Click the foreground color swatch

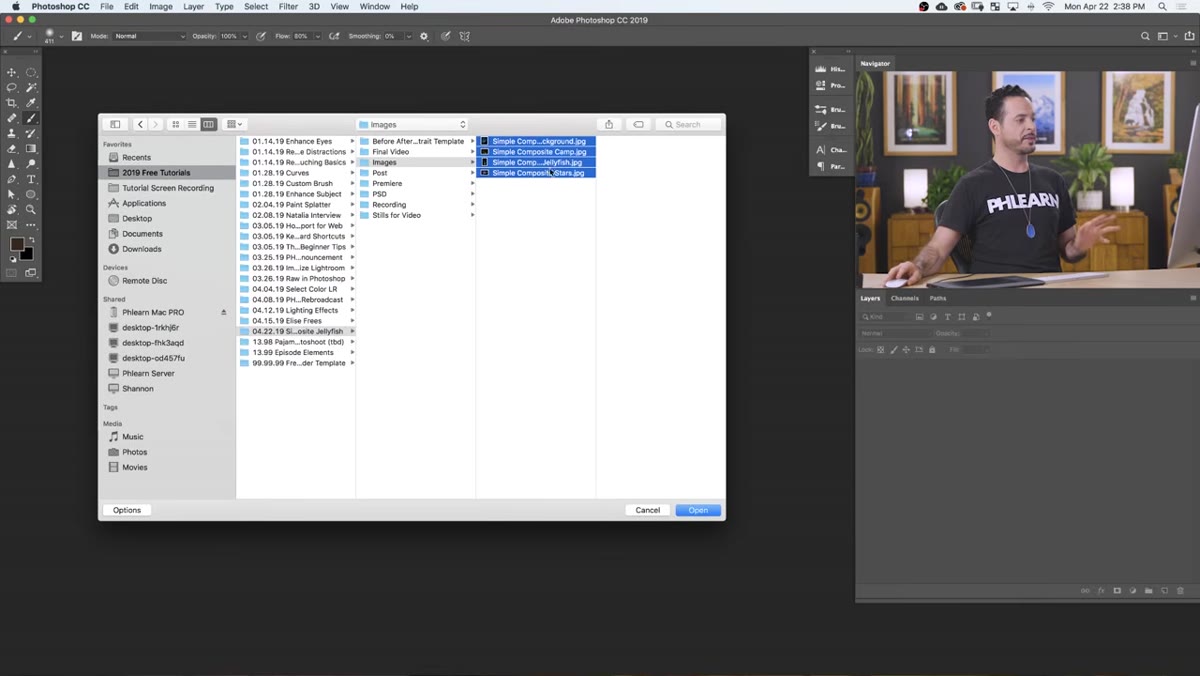click(x=17, y=244)
